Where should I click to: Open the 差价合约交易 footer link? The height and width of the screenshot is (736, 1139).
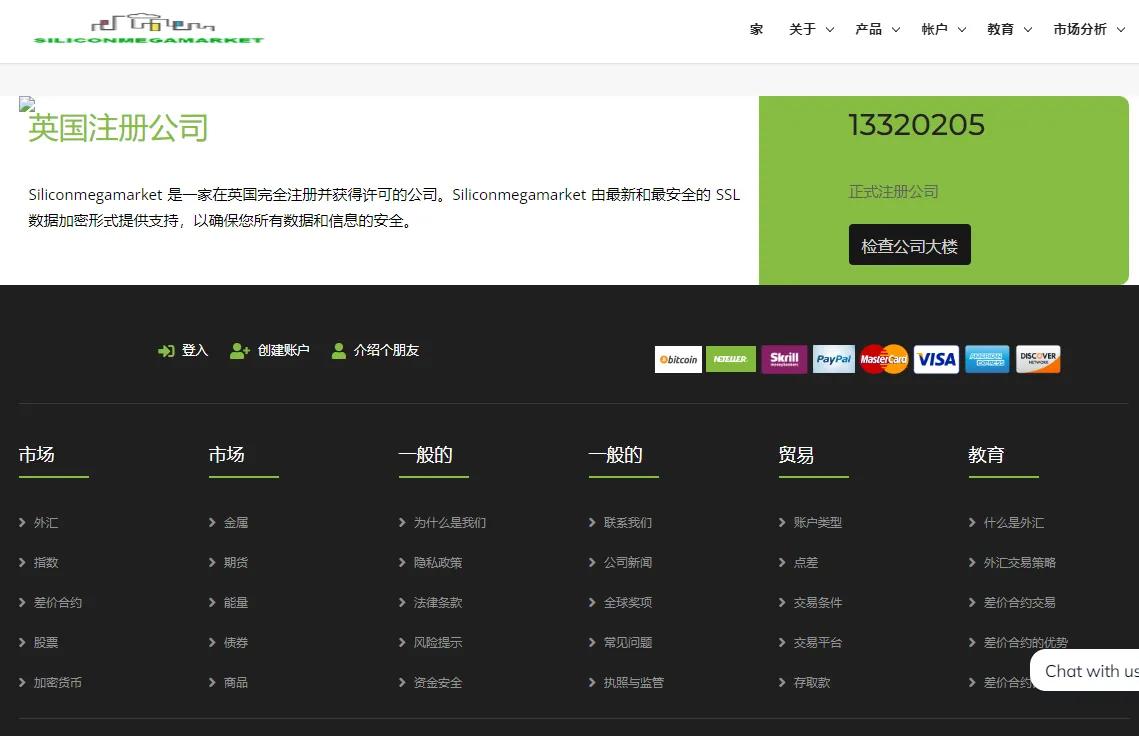pyautogui.click(x=1019, y=602)
